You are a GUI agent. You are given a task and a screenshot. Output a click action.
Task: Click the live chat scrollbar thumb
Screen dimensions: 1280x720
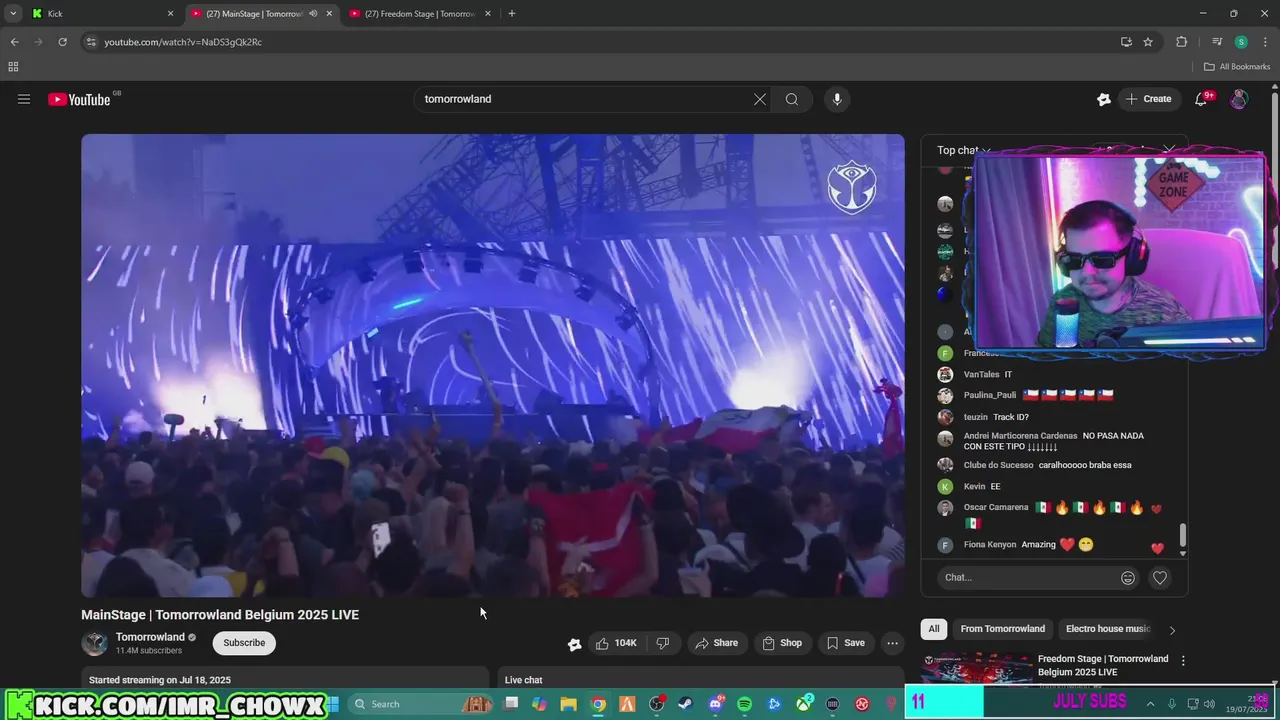(x=1183, y=535)
